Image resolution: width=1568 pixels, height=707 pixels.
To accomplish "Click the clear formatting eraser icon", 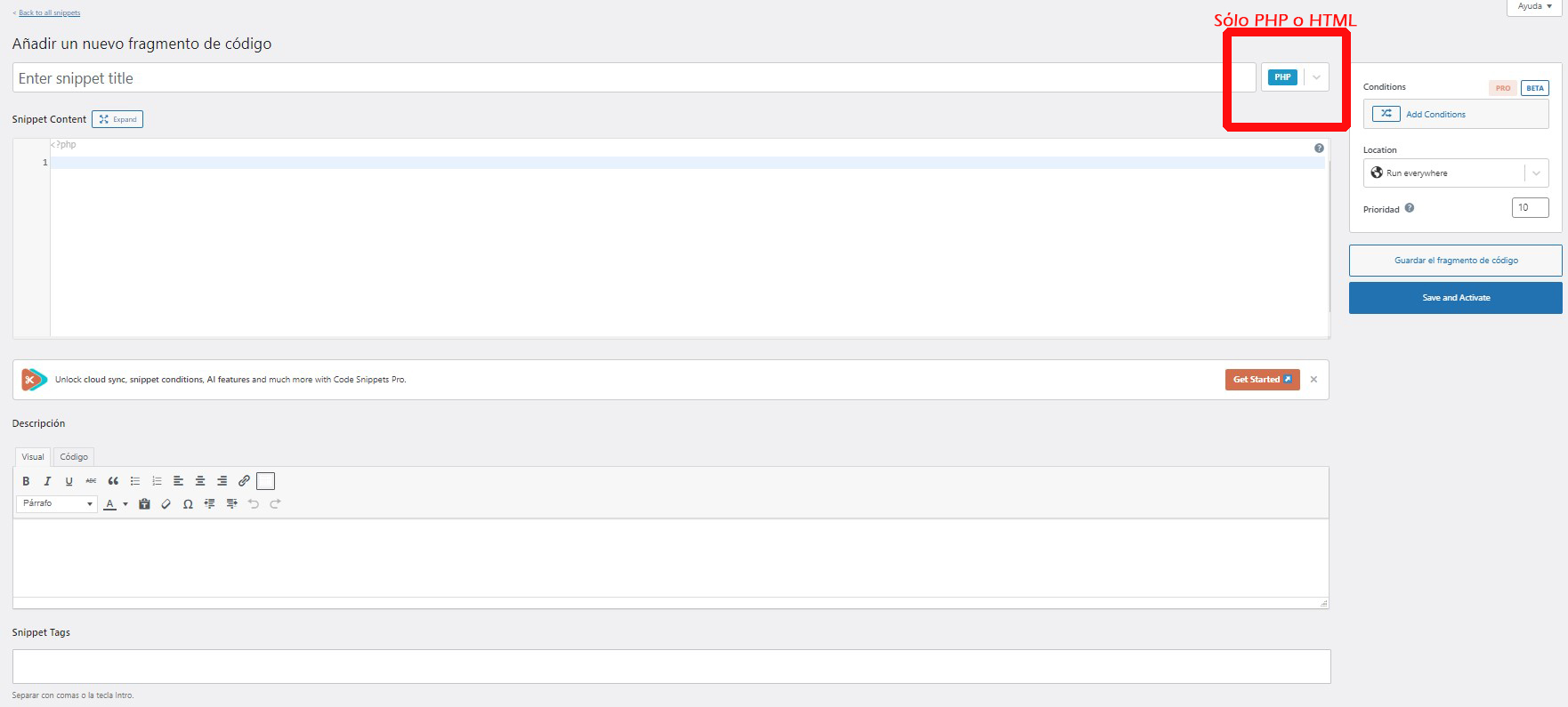I will pos(166,504).
